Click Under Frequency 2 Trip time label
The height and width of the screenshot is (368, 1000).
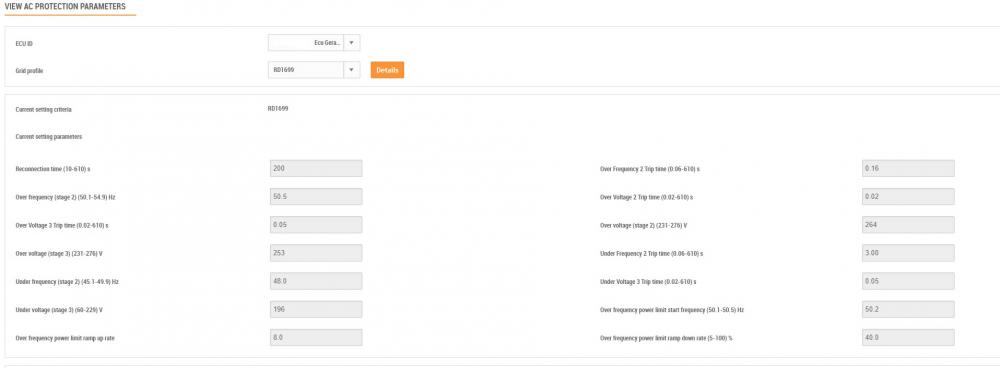[652, 253]
